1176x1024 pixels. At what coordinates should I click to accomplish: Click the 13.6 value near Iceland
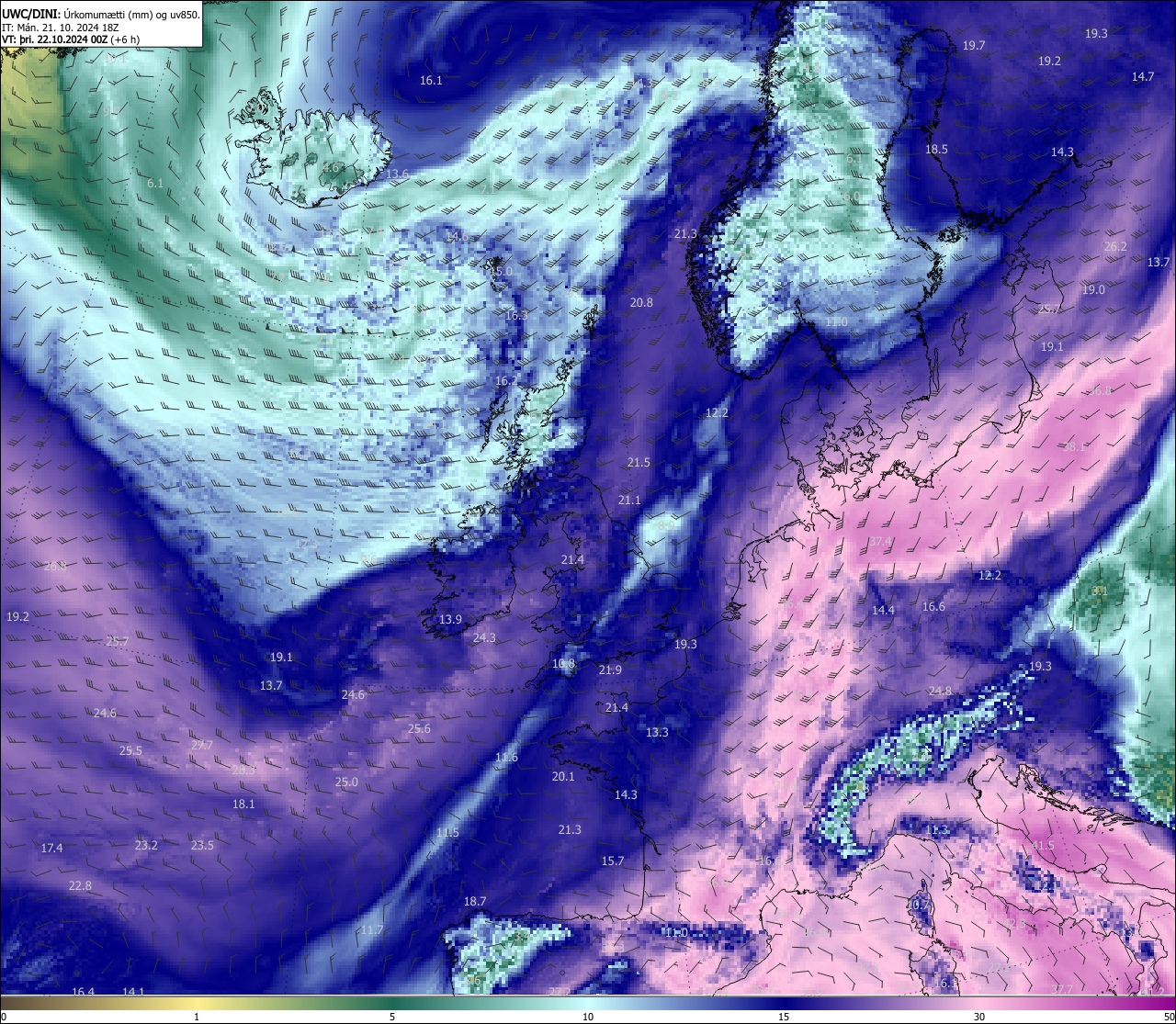click(397, 174)
